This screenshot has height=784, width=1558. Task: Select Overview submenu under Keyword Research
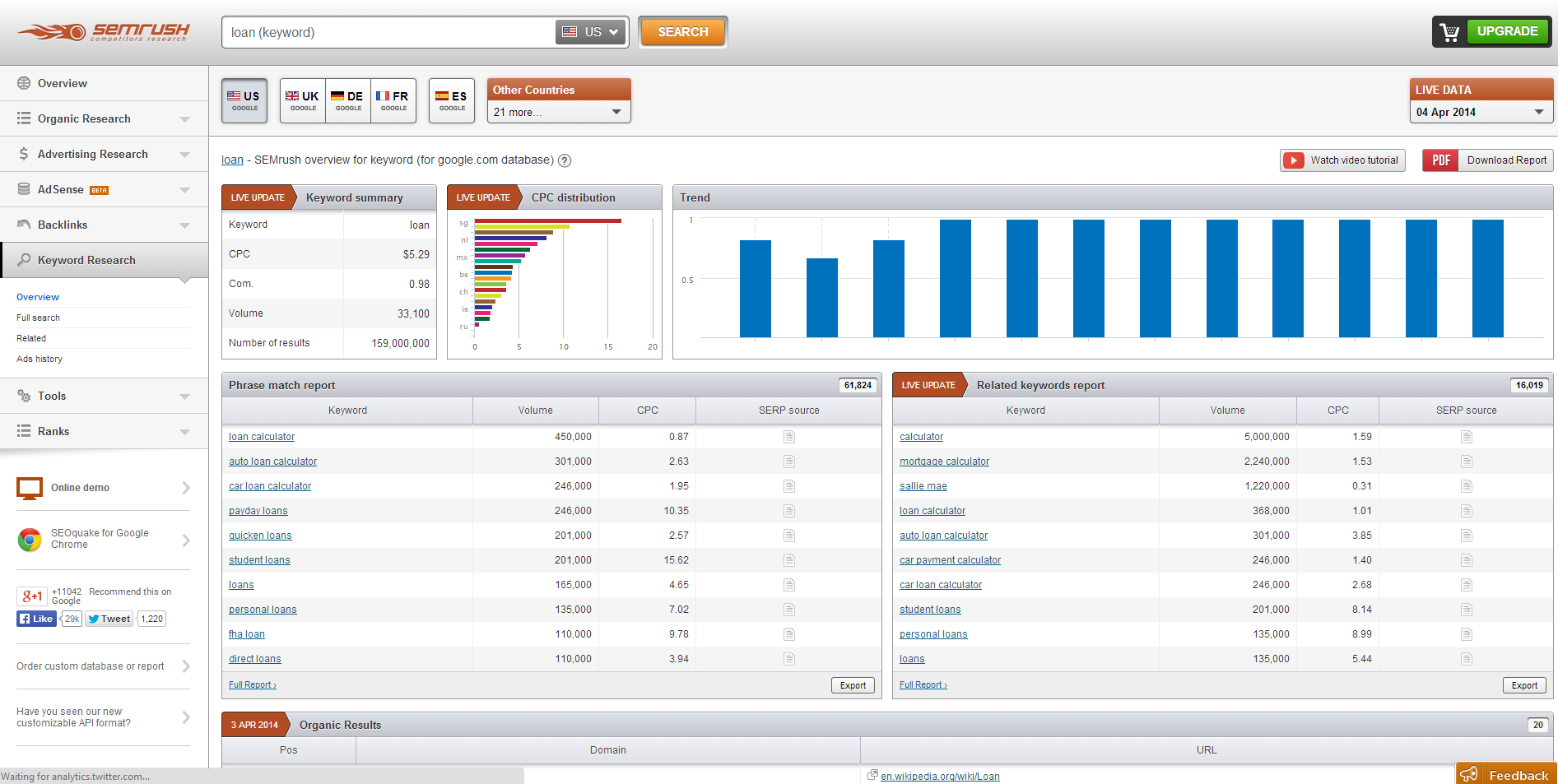click(38, 297)
